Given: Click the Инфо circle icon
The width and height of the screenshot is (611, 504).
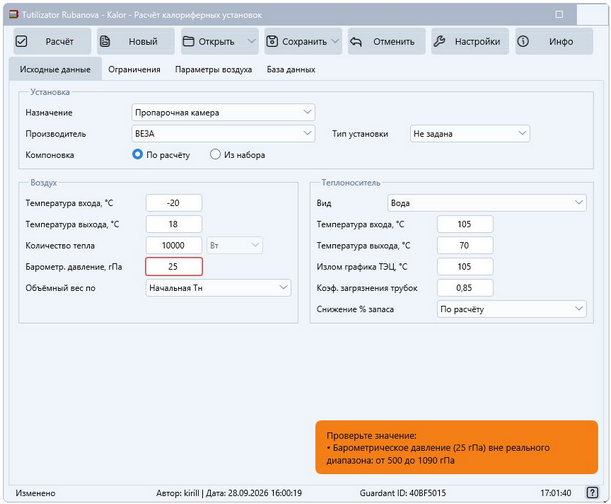Looking at the screenshot, I should 523,41.
